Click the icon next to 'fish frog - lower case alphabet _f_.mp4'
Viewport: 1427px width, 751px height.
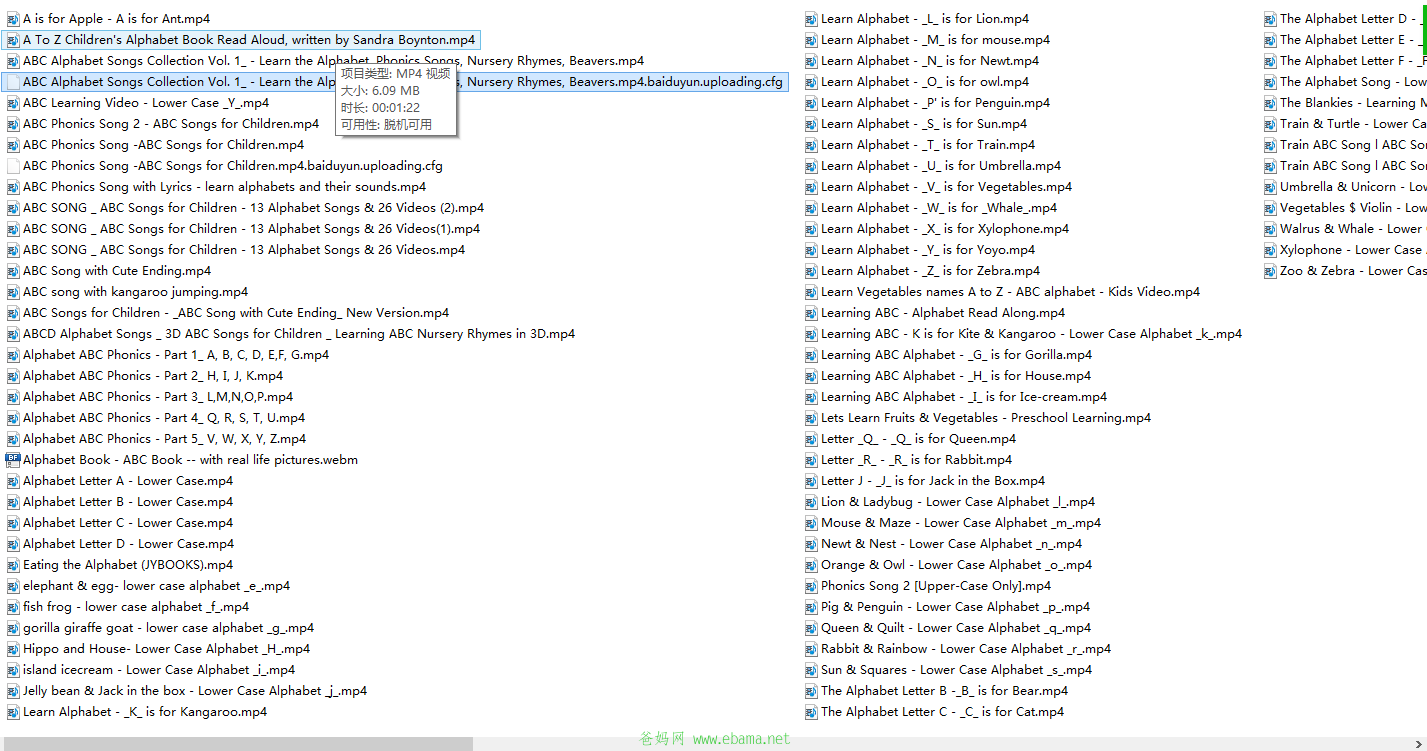[x=13, y=607]
